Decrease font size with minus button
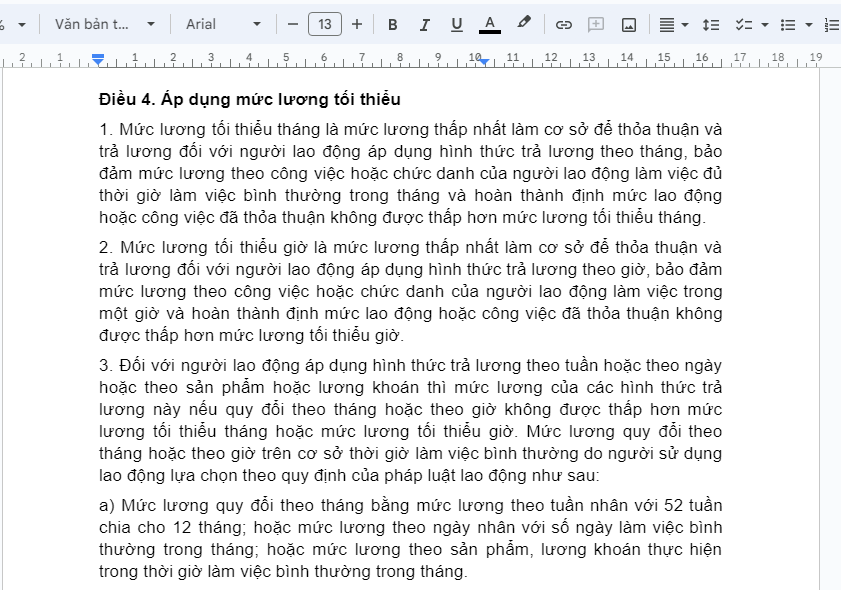The height and width of the screenshot is (590, 841). pos(293,24)
